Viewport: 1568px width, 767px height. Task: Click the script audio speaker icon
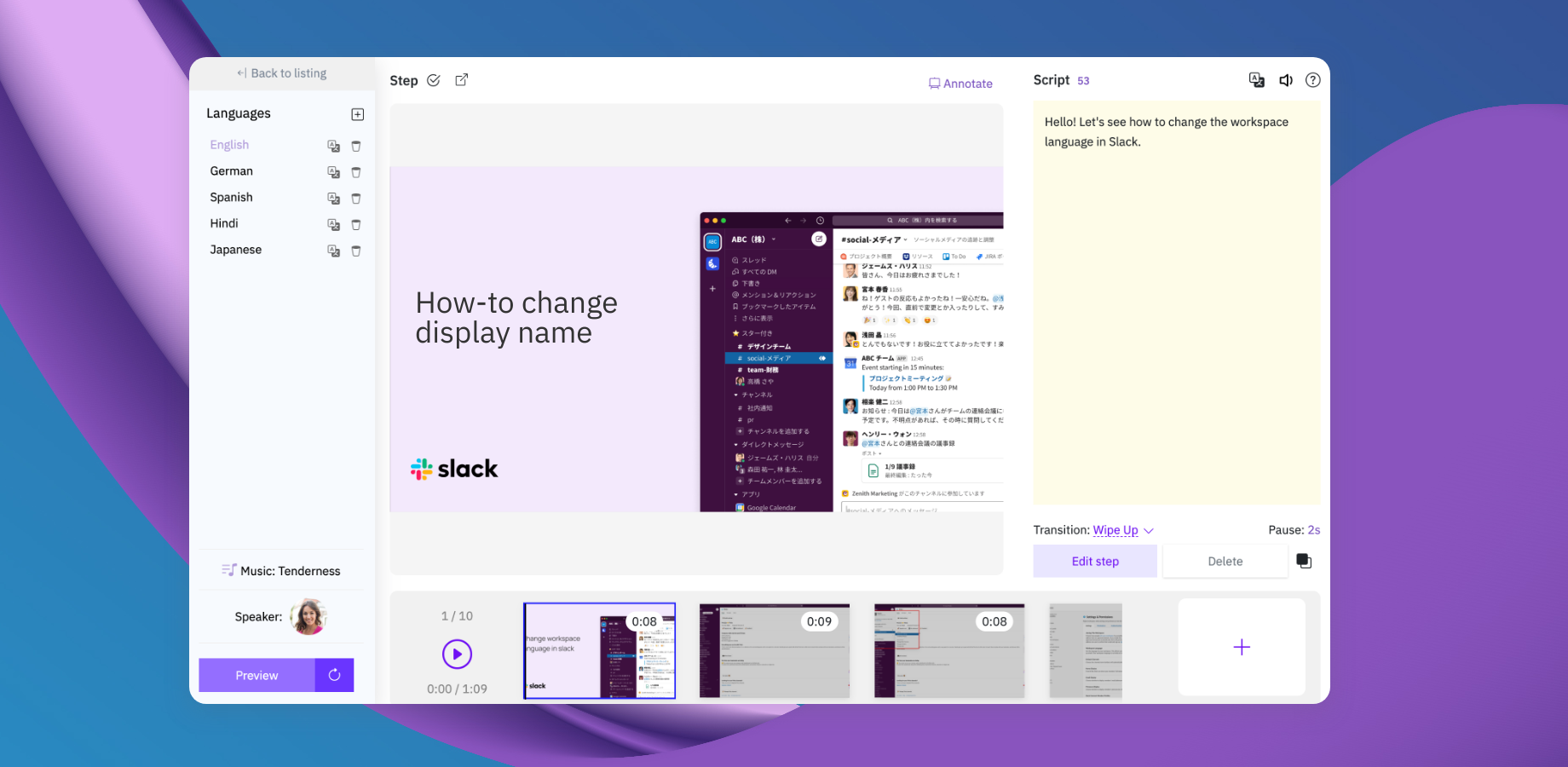click(1286, 80)
